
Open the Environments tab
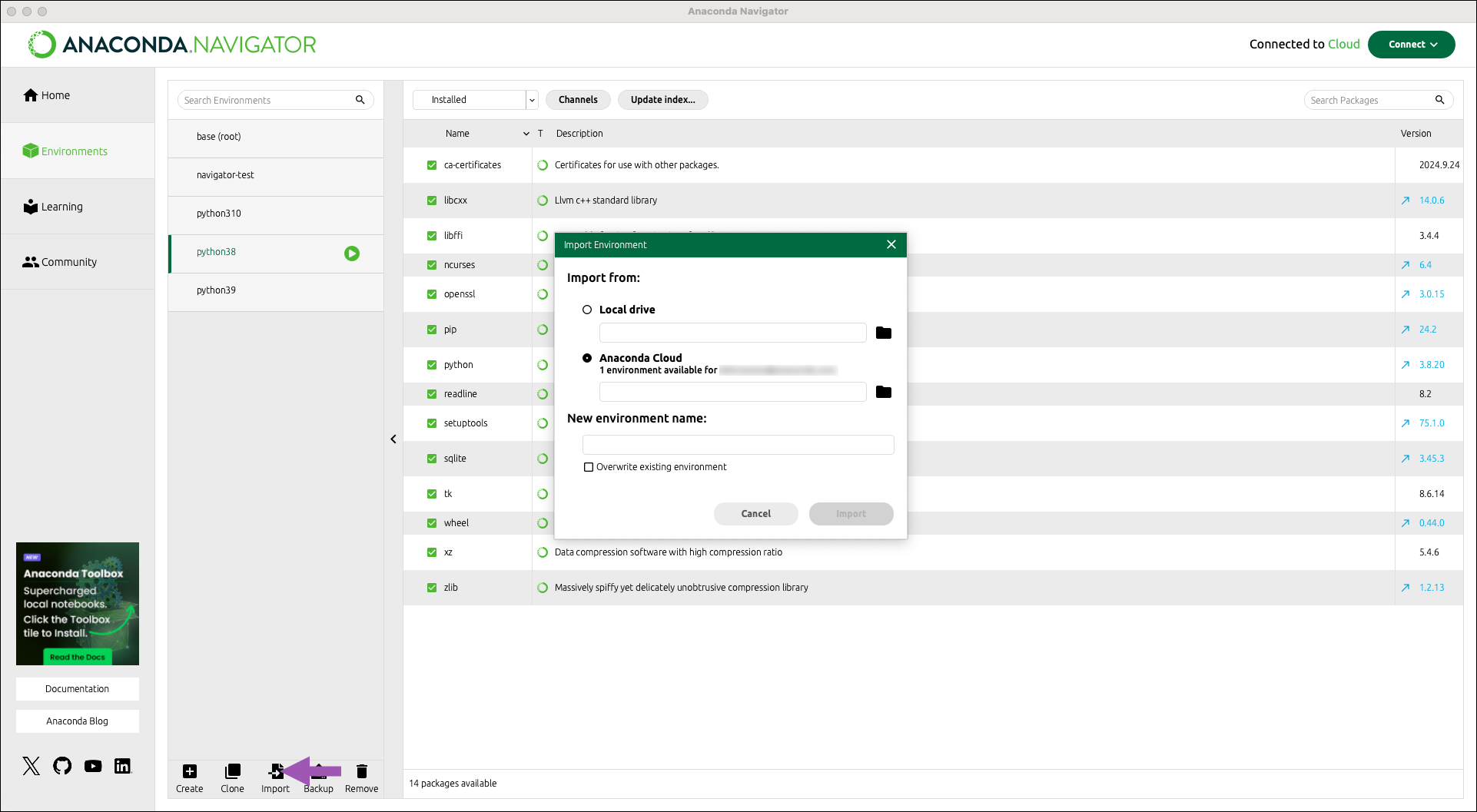tap(78, 151)
